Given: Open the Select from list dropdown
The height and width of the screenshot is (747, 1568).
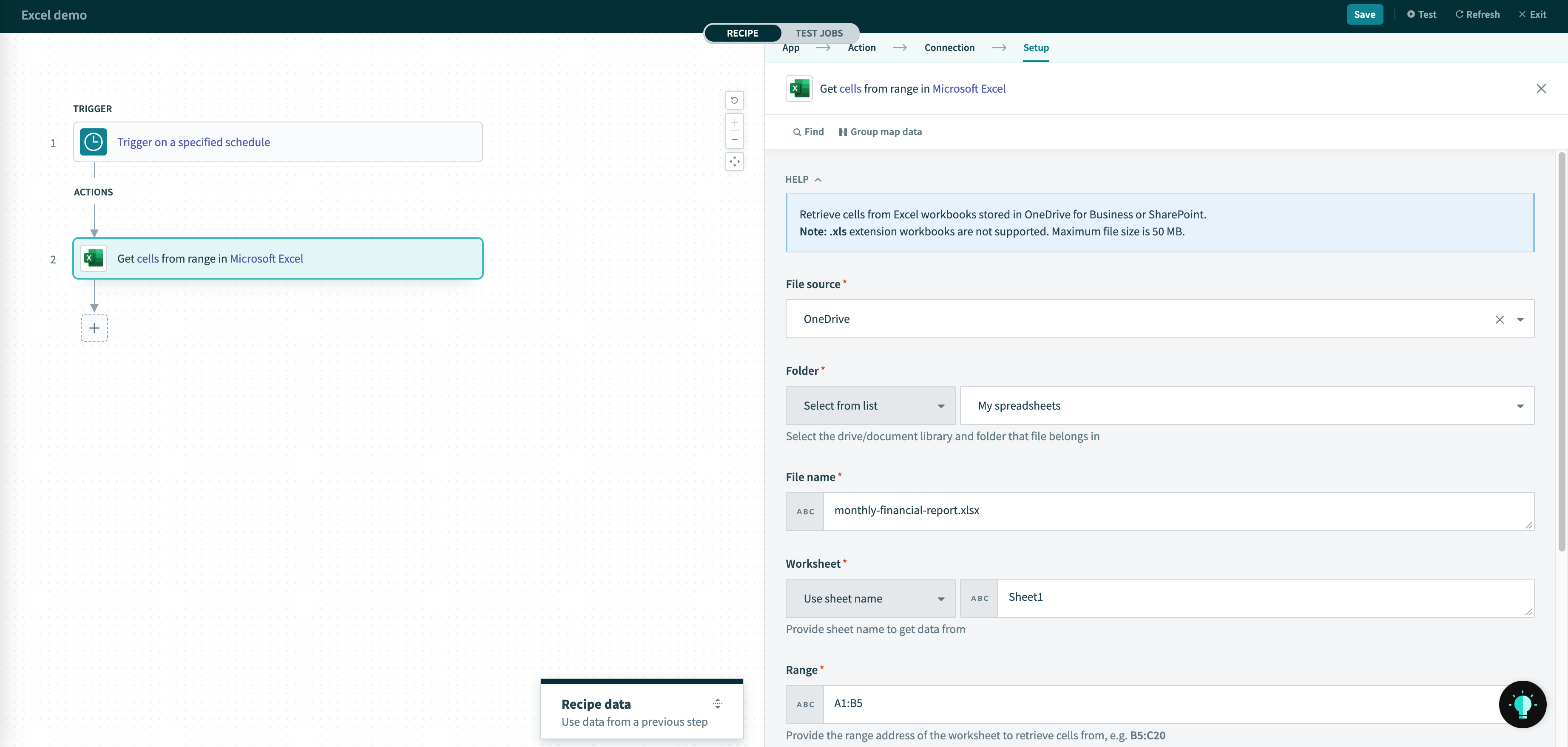Looking at the screenshot, I should pyautogui.click(x=870, y=406).
